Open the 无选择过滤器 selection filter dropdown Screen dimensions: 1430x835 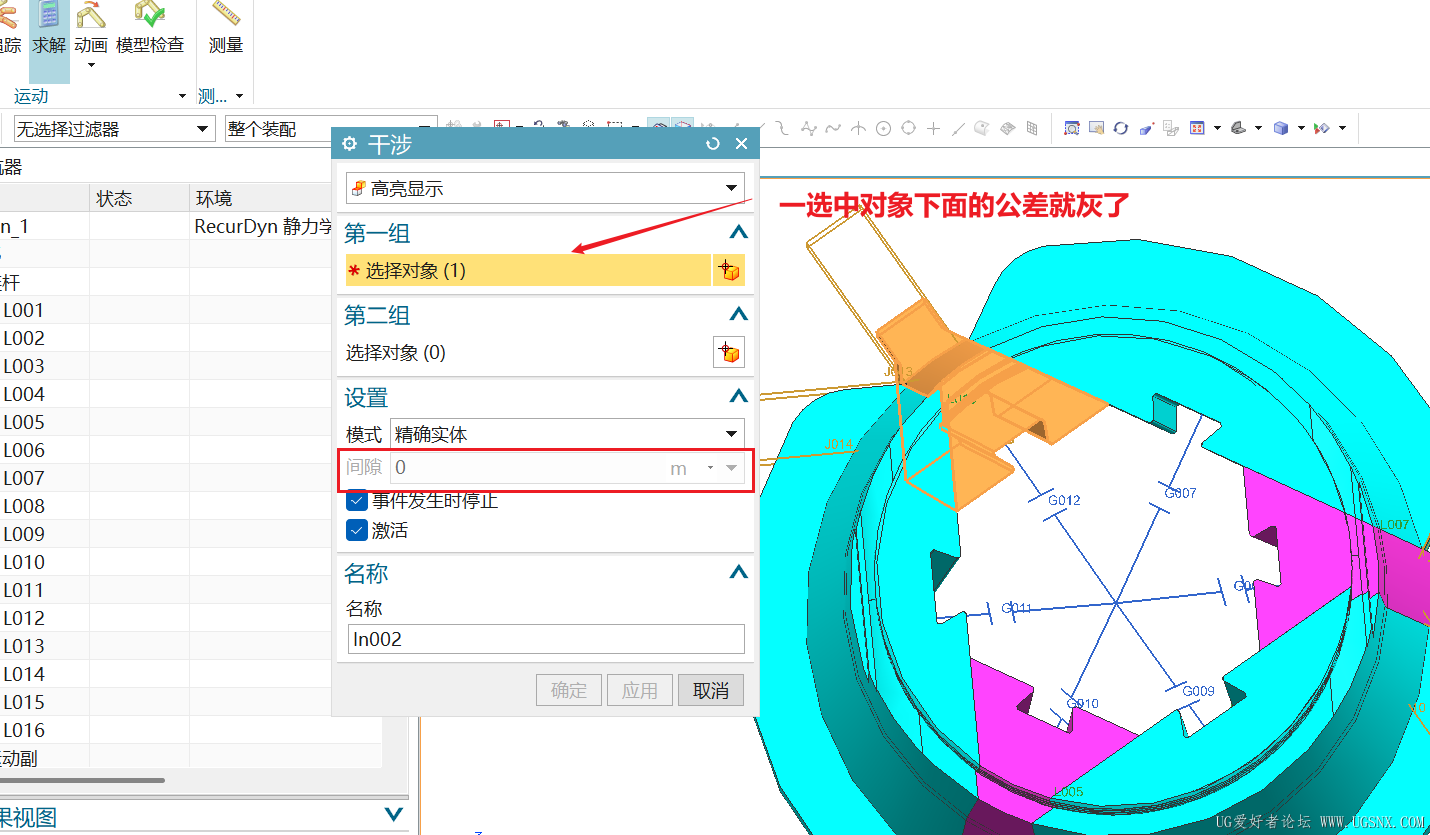coord(201,128)
